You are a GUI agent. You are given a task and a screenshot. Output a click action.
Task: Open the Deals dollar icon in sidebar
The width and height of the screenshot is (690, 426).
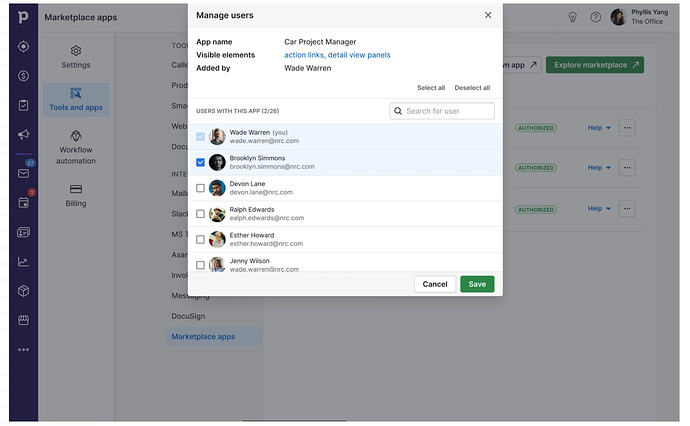click(x=23, y=76)
